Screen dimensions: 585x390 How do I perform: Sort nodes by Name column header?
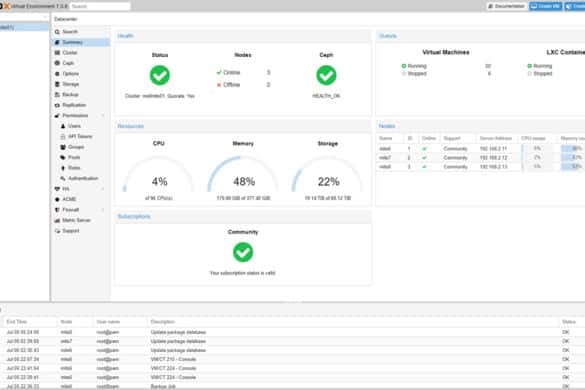[390, 138]
